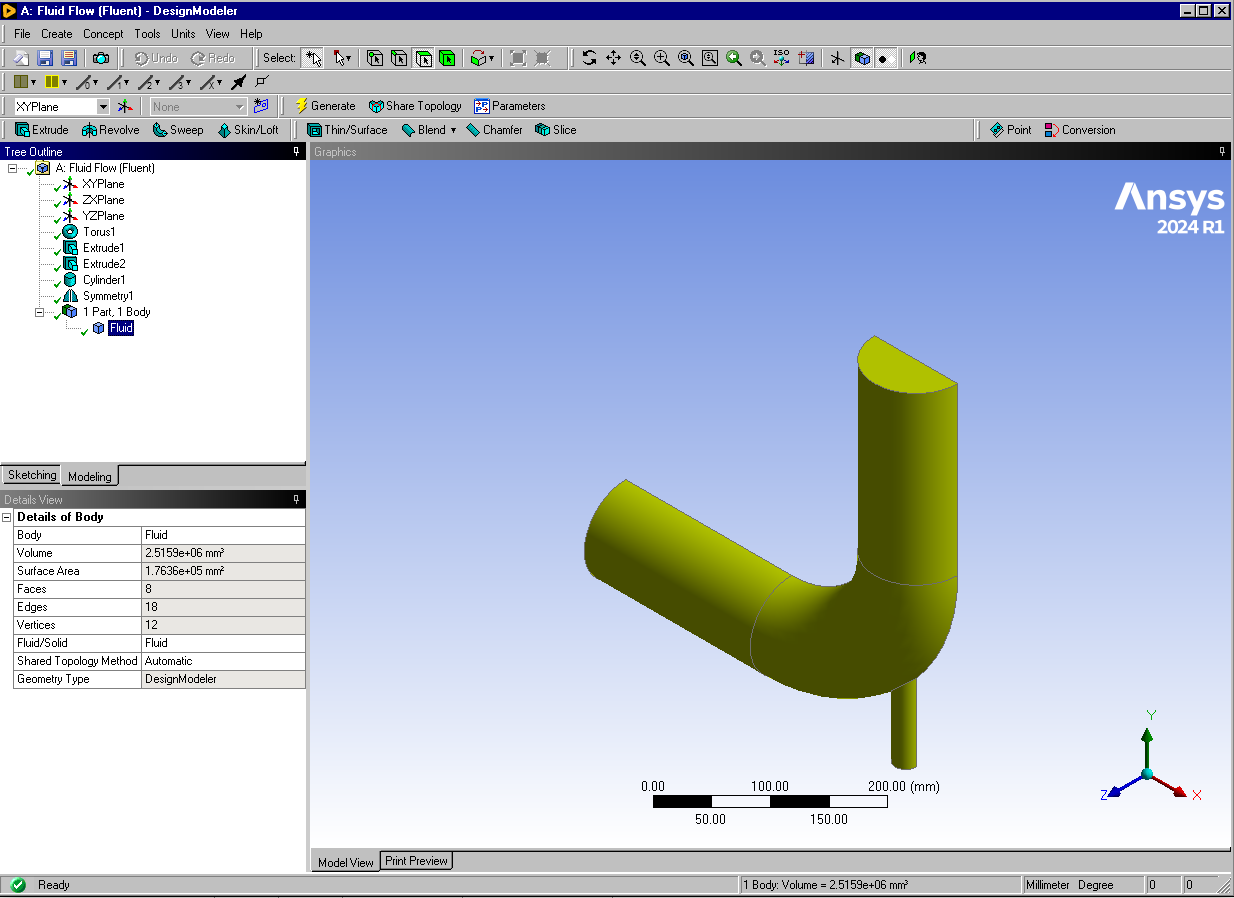Viewport: 1234px width, 898px height.
Task: Collapse the 1 Part, 1 Body node
Action: (40, 312)
